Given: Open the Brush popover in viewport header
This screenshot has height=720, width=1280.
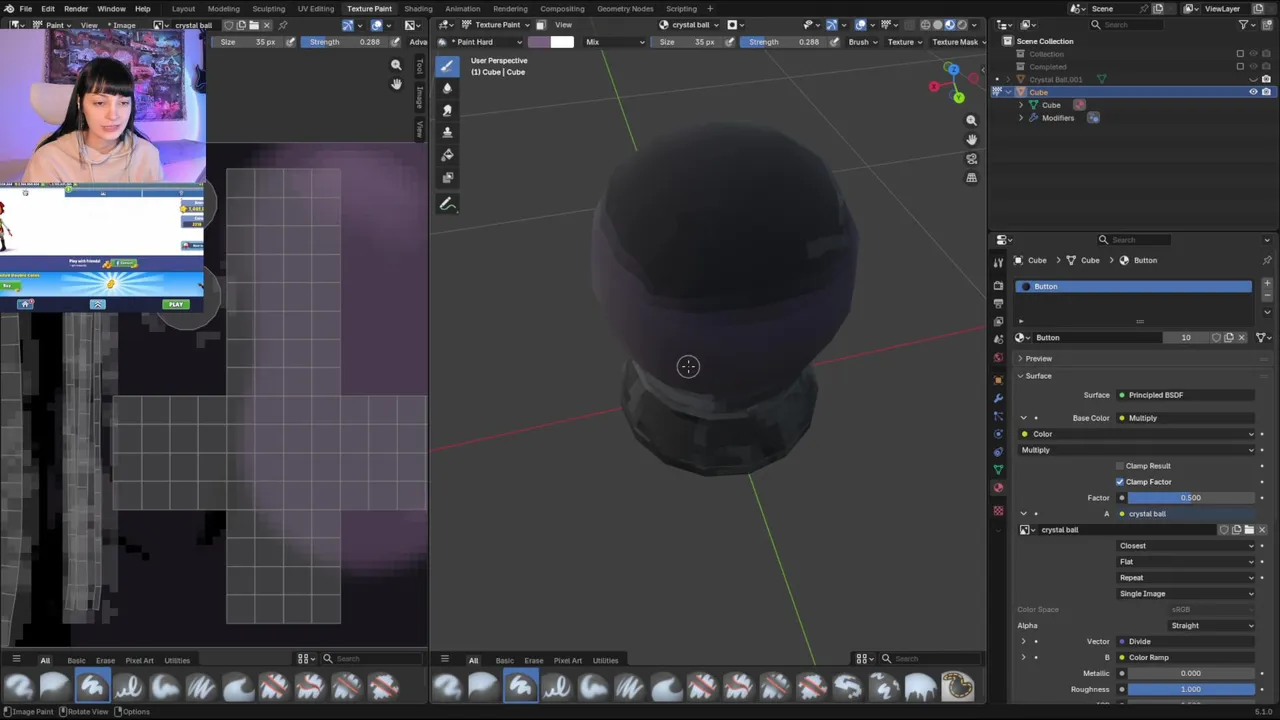Looking at the screenshot, I should [x=863, y=42].
